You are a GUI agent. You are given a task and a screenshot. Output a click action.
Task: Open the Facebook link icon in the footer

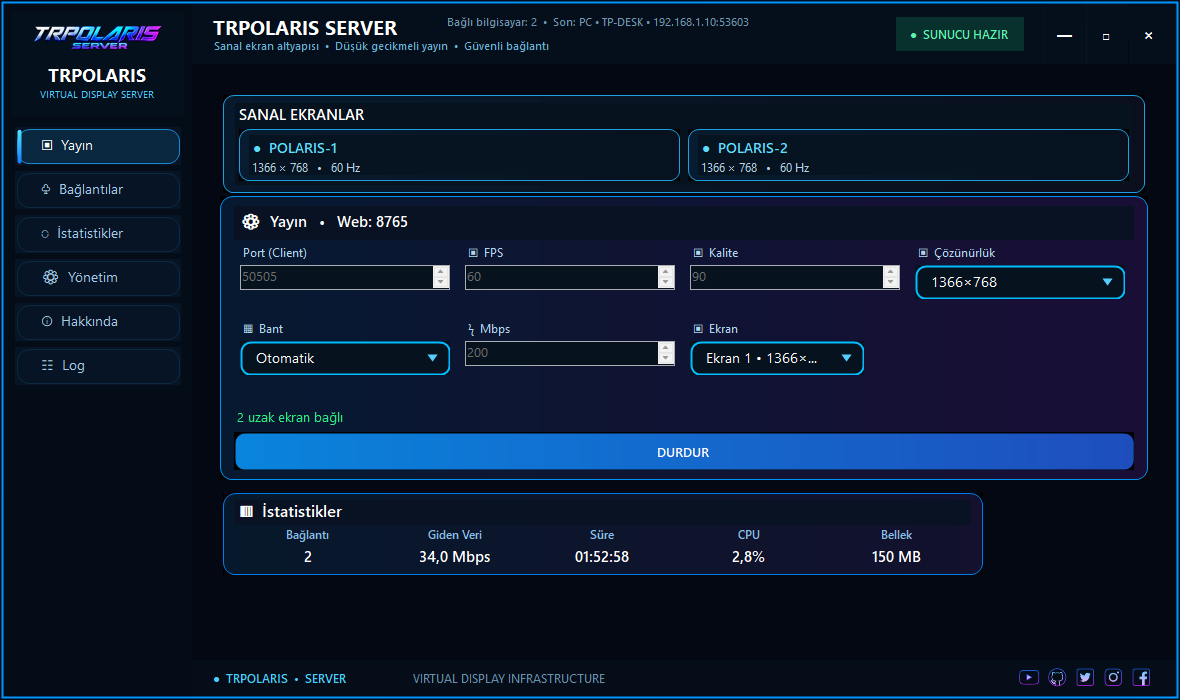pos(1142,677)
